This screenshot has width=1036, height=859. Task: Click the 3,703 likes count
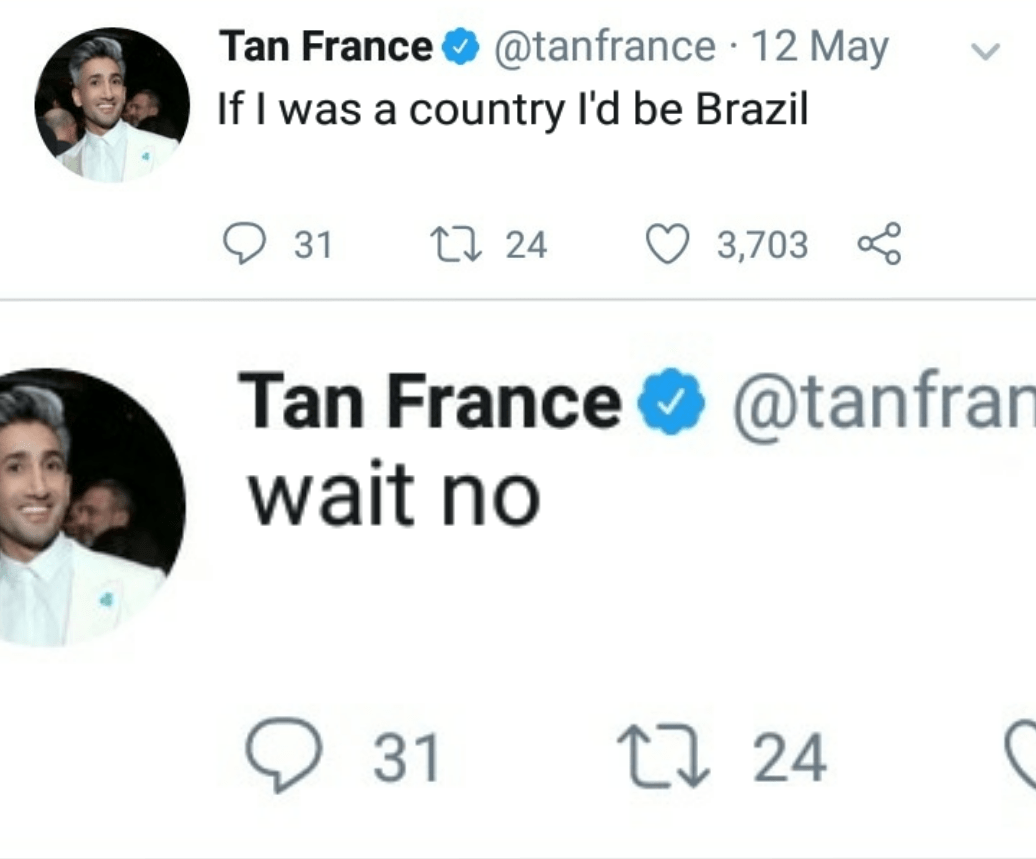762,245
